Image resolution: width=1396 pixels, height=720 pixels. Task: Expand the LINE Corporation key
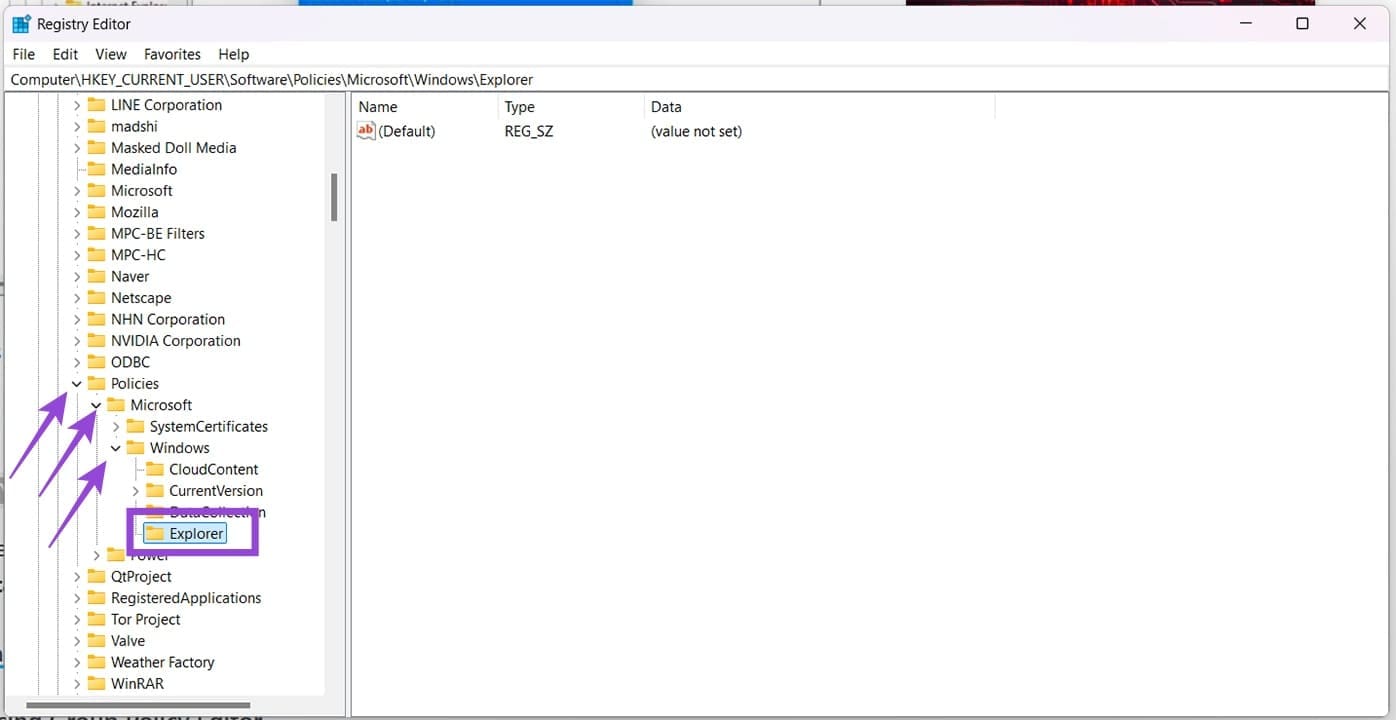77,105
